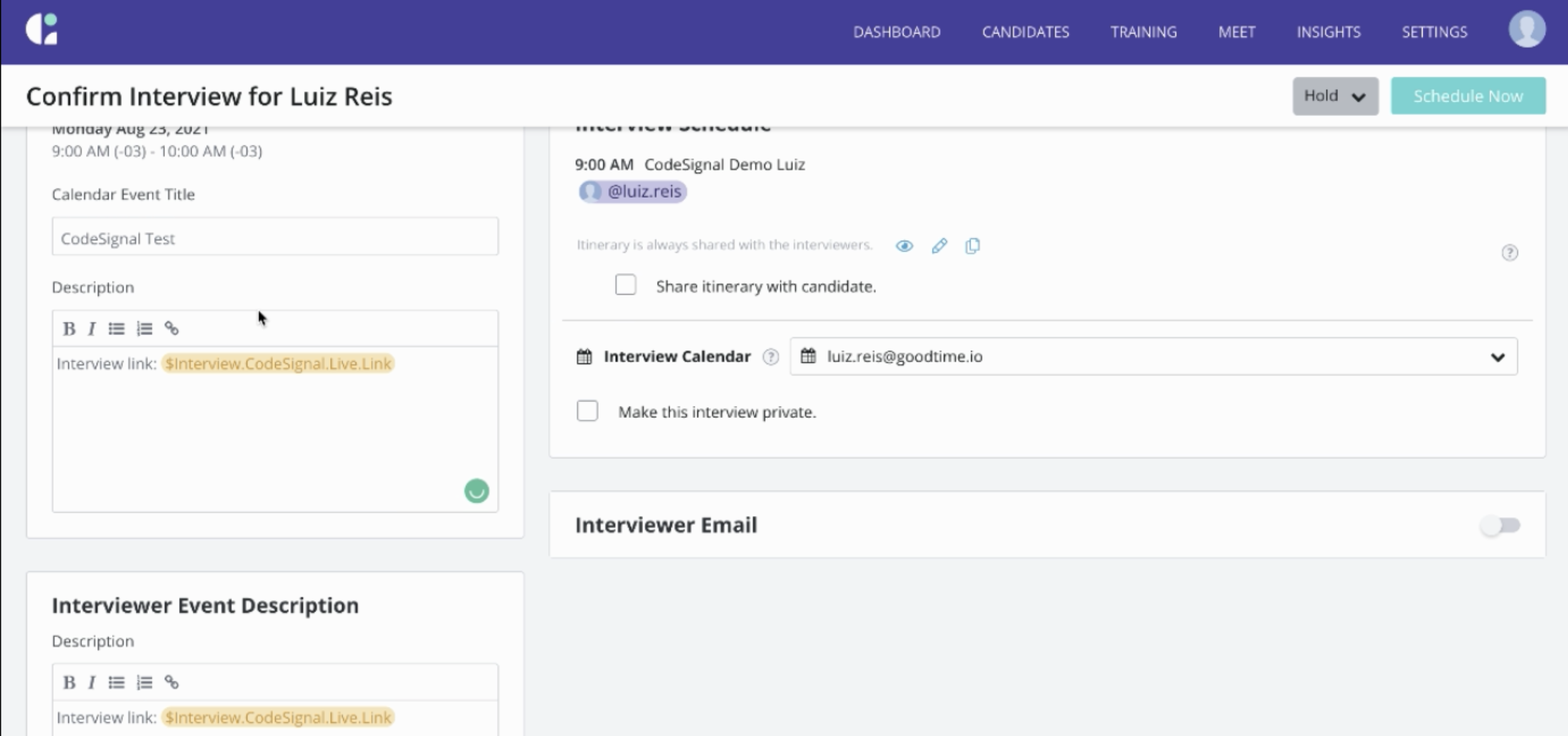Preview the itinerary with the eye icon
Screen dimensions: 1568x736
(x=904, y=245)
